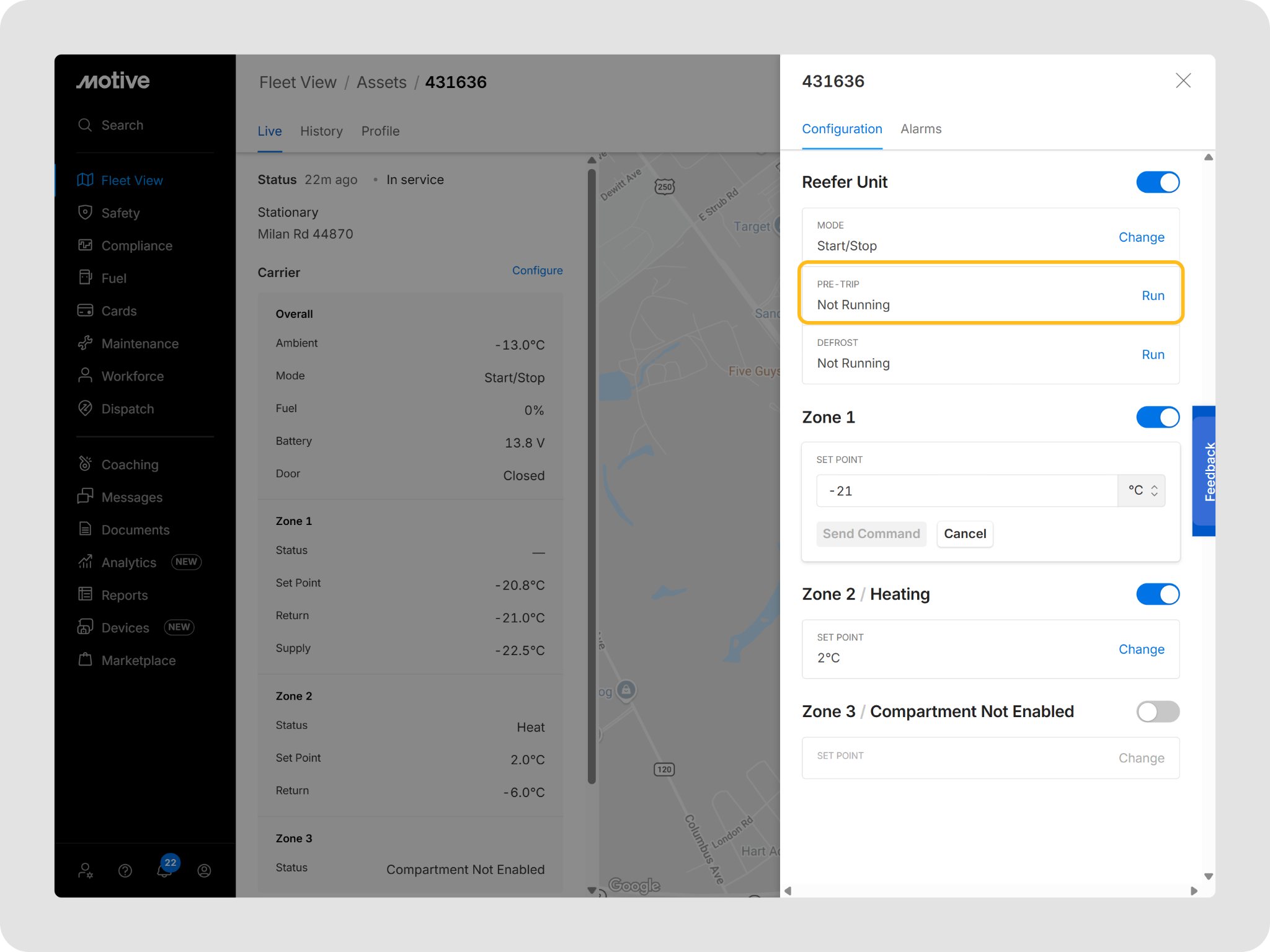Open the Fuel pump icon

pos(85,278)
